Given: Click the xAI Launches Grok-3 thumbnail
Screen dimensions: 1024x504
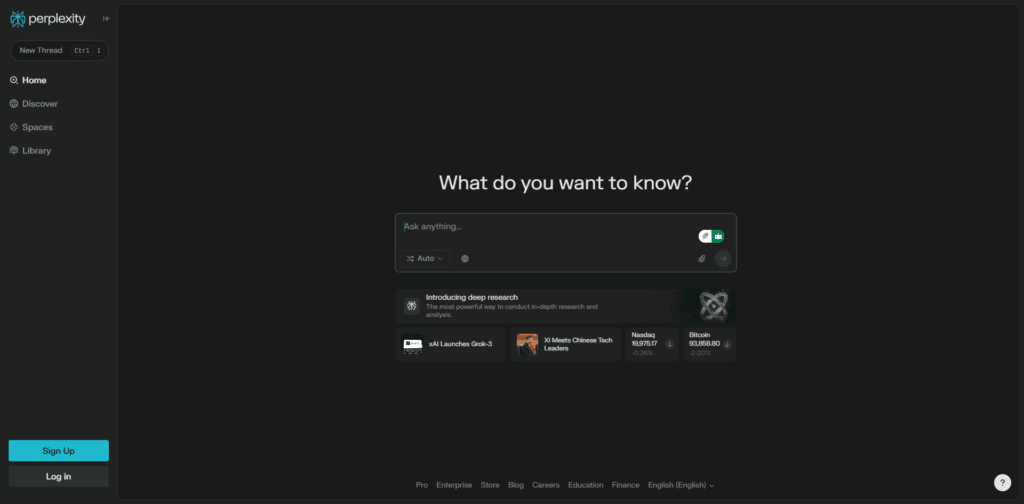Looking at the screenshot, I should (412, 345).
